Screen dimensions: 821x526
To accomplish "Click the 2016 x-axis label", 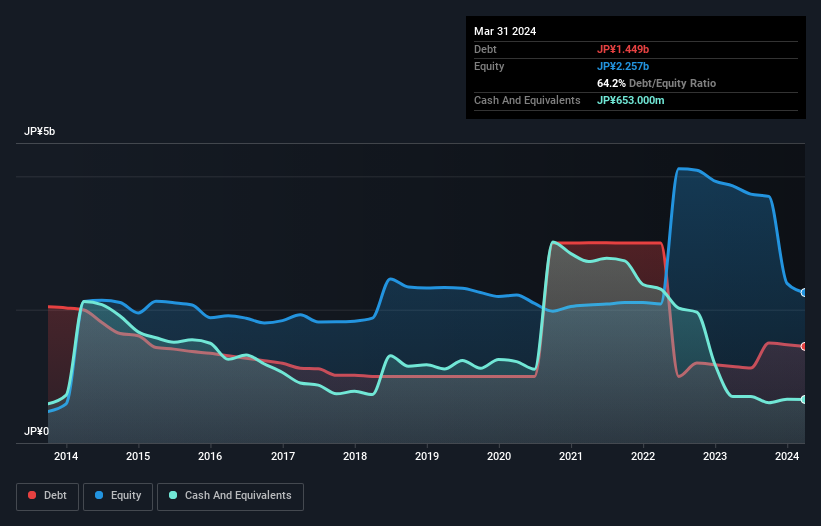I will click(210, 456).
